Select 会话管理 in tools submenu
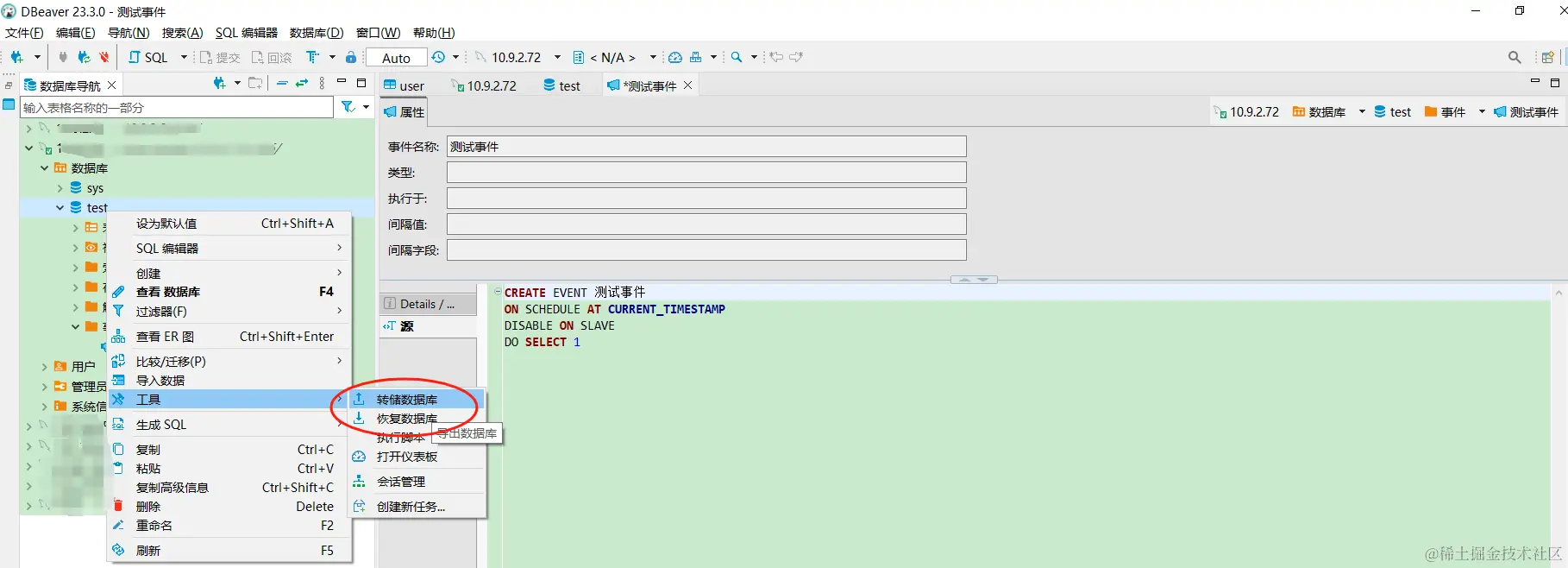This screenshot has width=1568, height=568. click(x=417, y=482)
